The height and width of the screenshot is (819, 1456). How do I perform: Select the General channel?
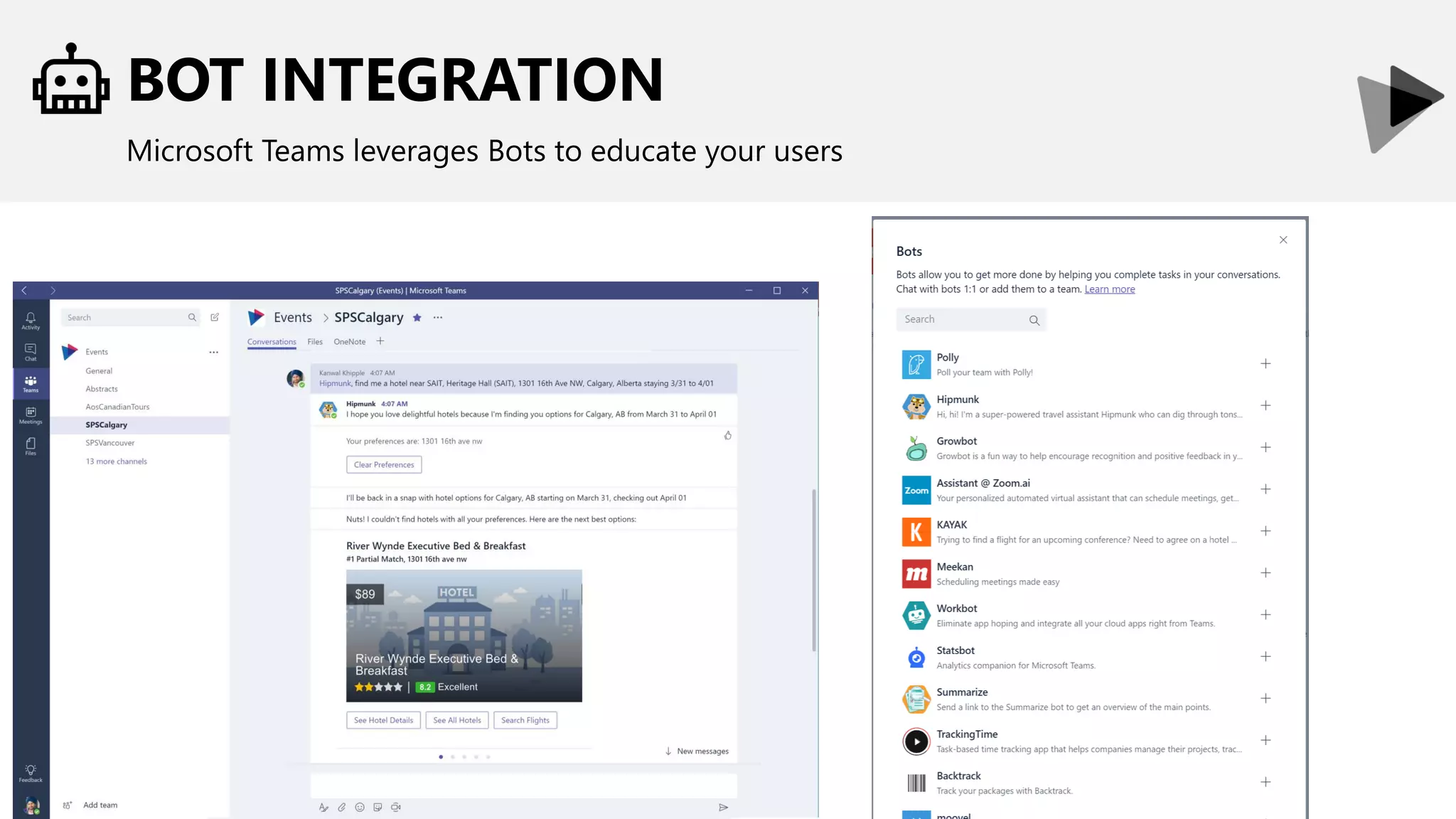coord(99,371)
